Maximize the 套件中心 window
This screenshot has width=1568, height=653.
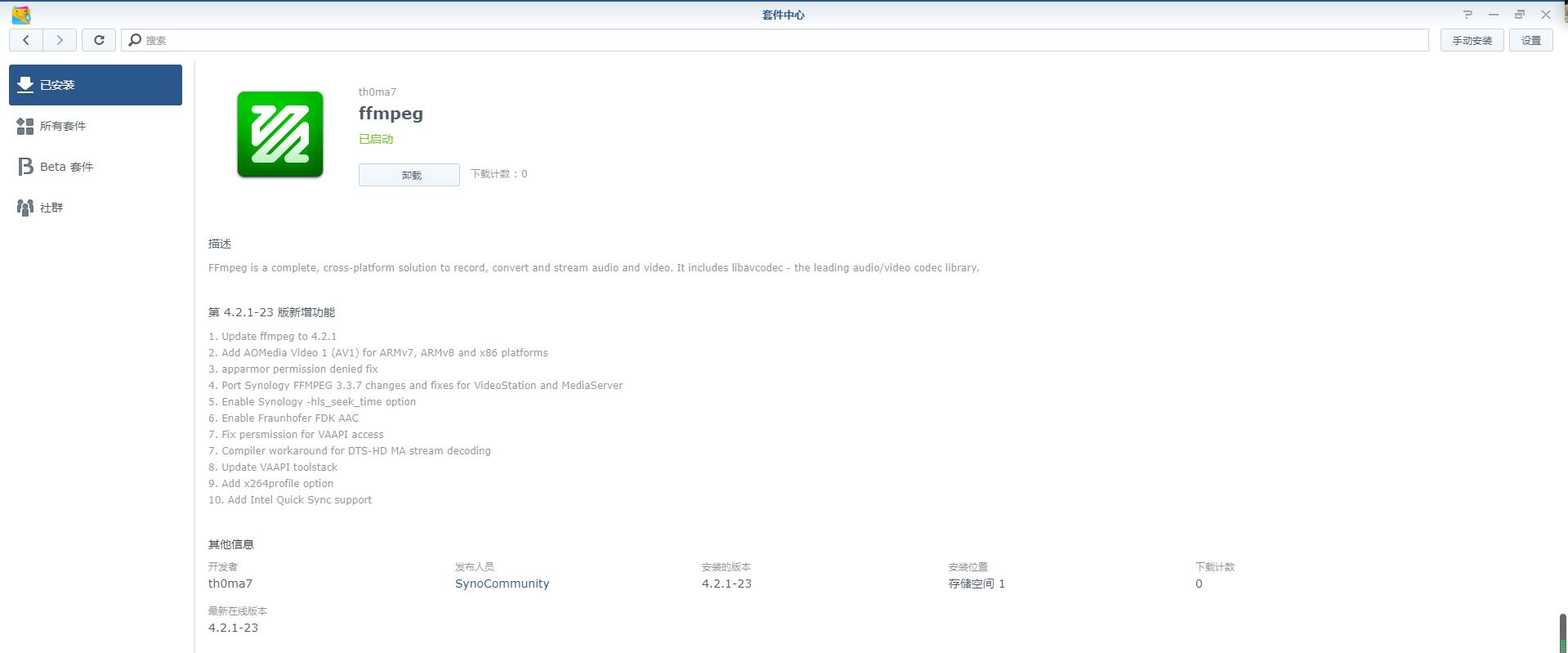coord(1520,15)
